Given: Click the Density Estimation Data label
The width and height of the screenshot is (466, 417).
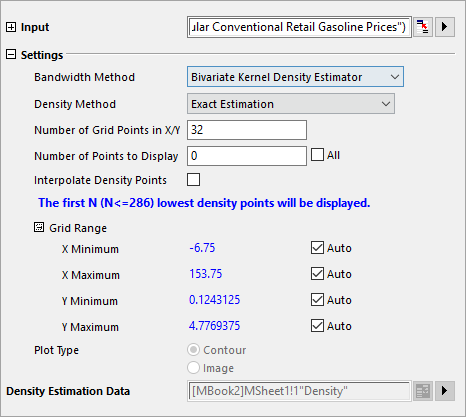Looking at the screenshot, I should pyautogui.click(x=68, y=391).
